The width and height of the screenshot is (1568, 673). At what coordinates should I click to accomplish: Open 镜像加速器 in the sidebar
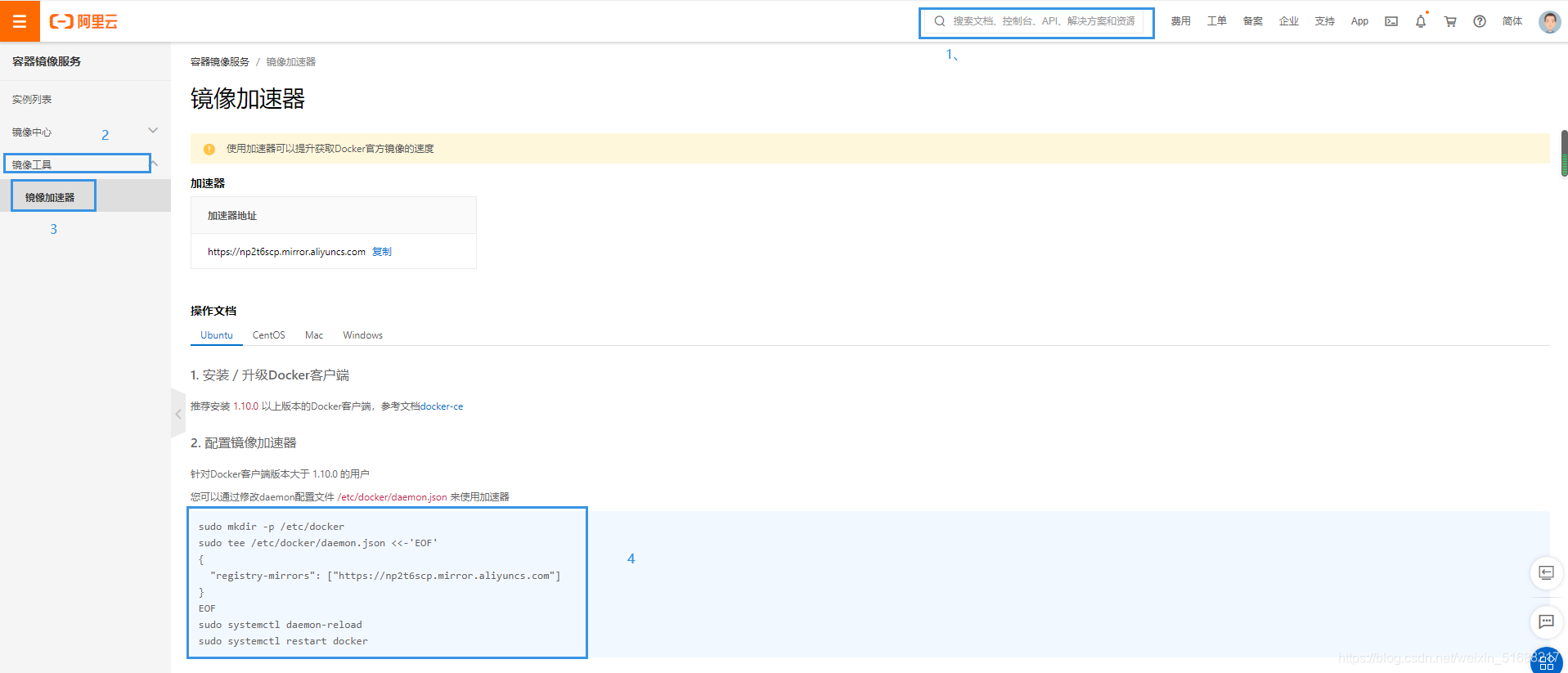(50, 197)
